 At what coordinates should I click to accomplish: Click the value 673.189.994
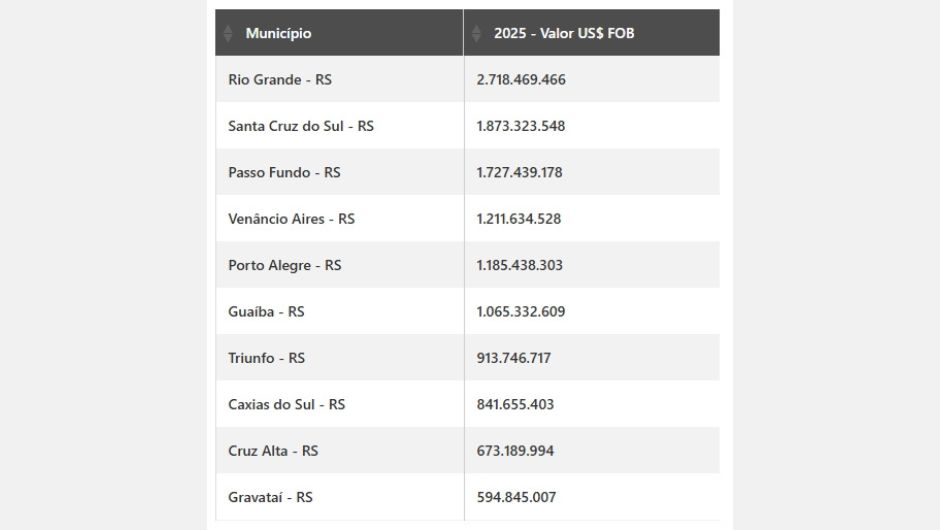pyautogui.click(x=515, y=451)
